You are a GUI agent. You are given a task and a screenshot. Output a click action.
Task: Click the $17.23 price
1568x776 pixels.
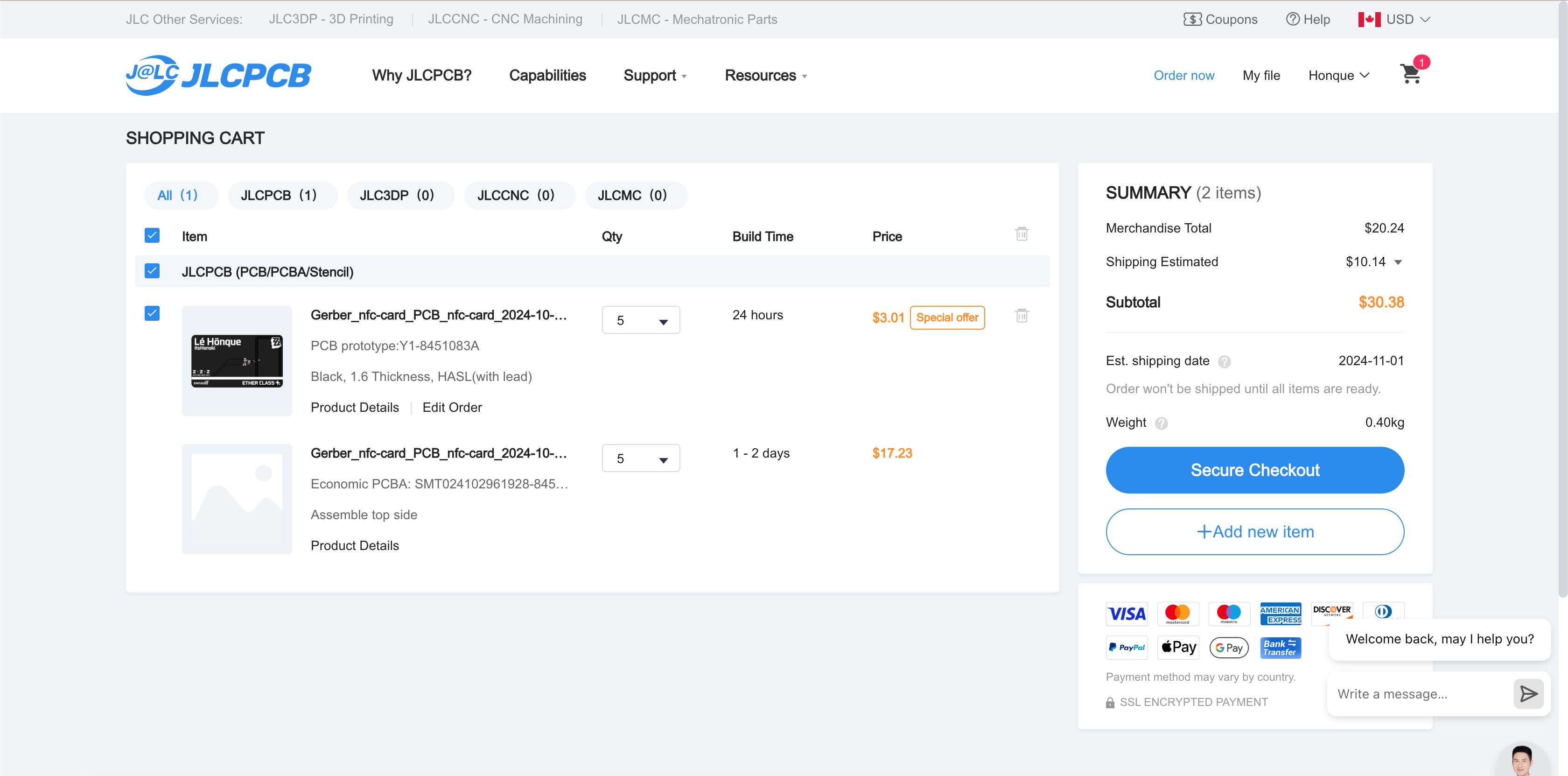pos(892,454)
